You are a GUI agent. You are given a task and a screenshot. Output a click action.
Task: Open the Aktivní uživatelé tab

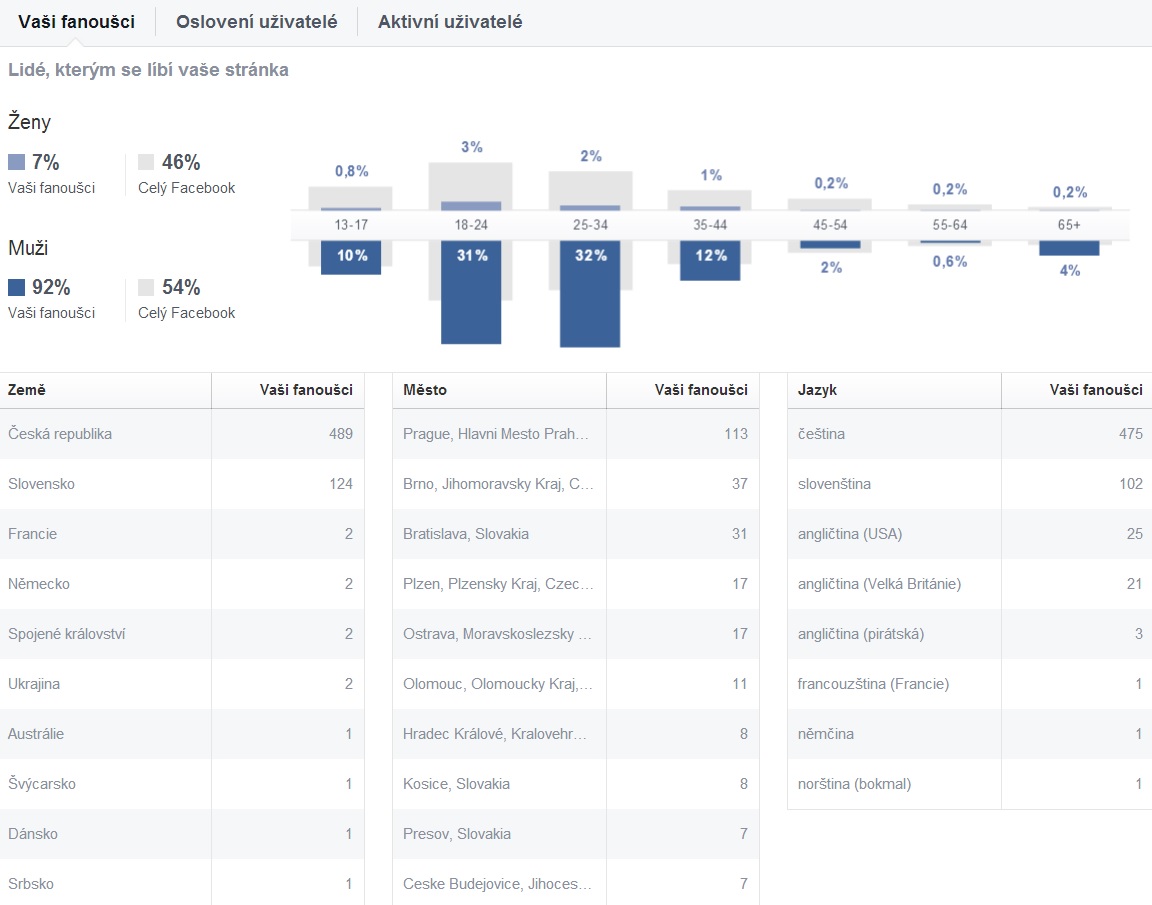coord(450,22)
